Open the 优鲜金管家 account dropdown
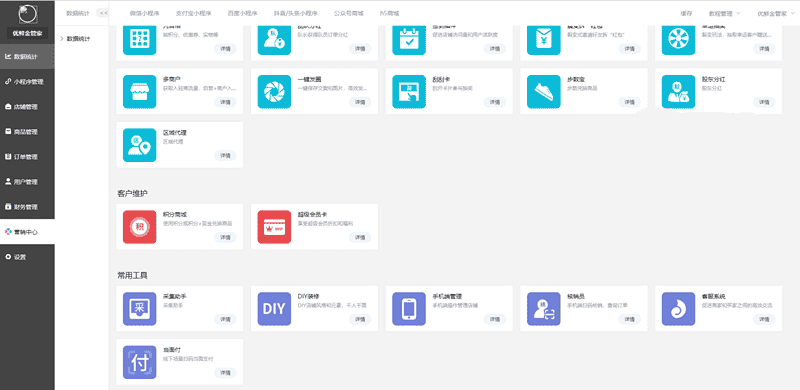 point(776,14)
